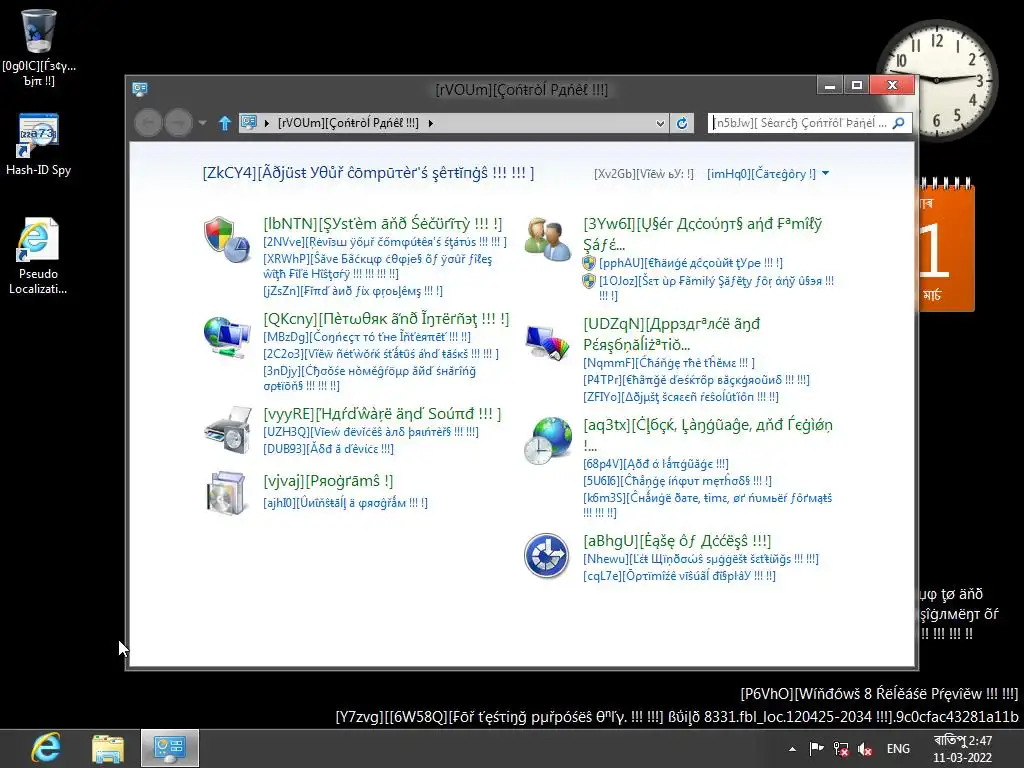Open the Clock, Language, and Region globe icon
1024x768 pixels.
pos(548,441)
